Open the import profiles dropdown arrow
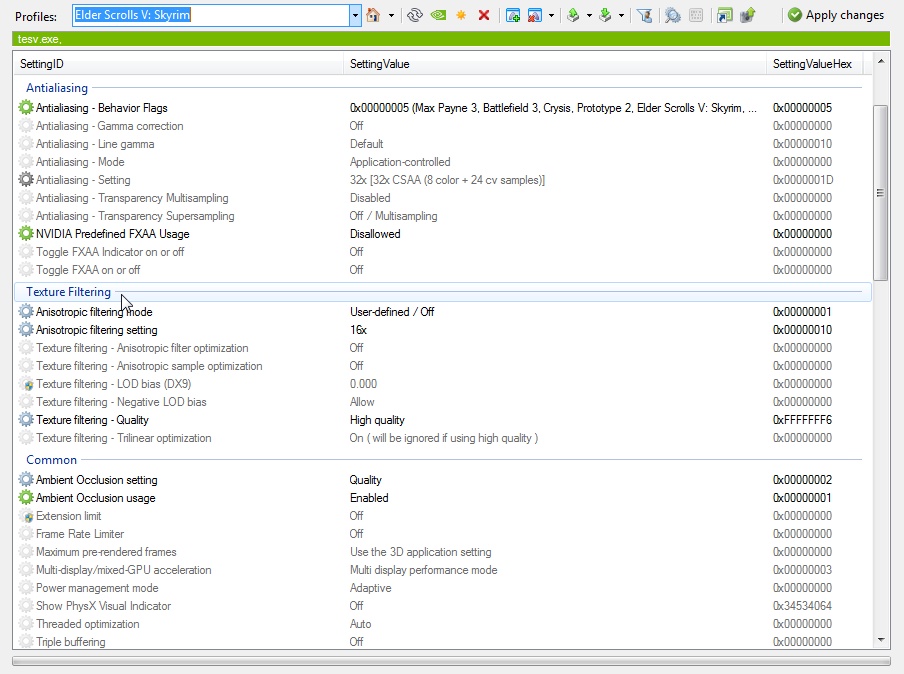This screenshot has height=674, width=904. 622,16
